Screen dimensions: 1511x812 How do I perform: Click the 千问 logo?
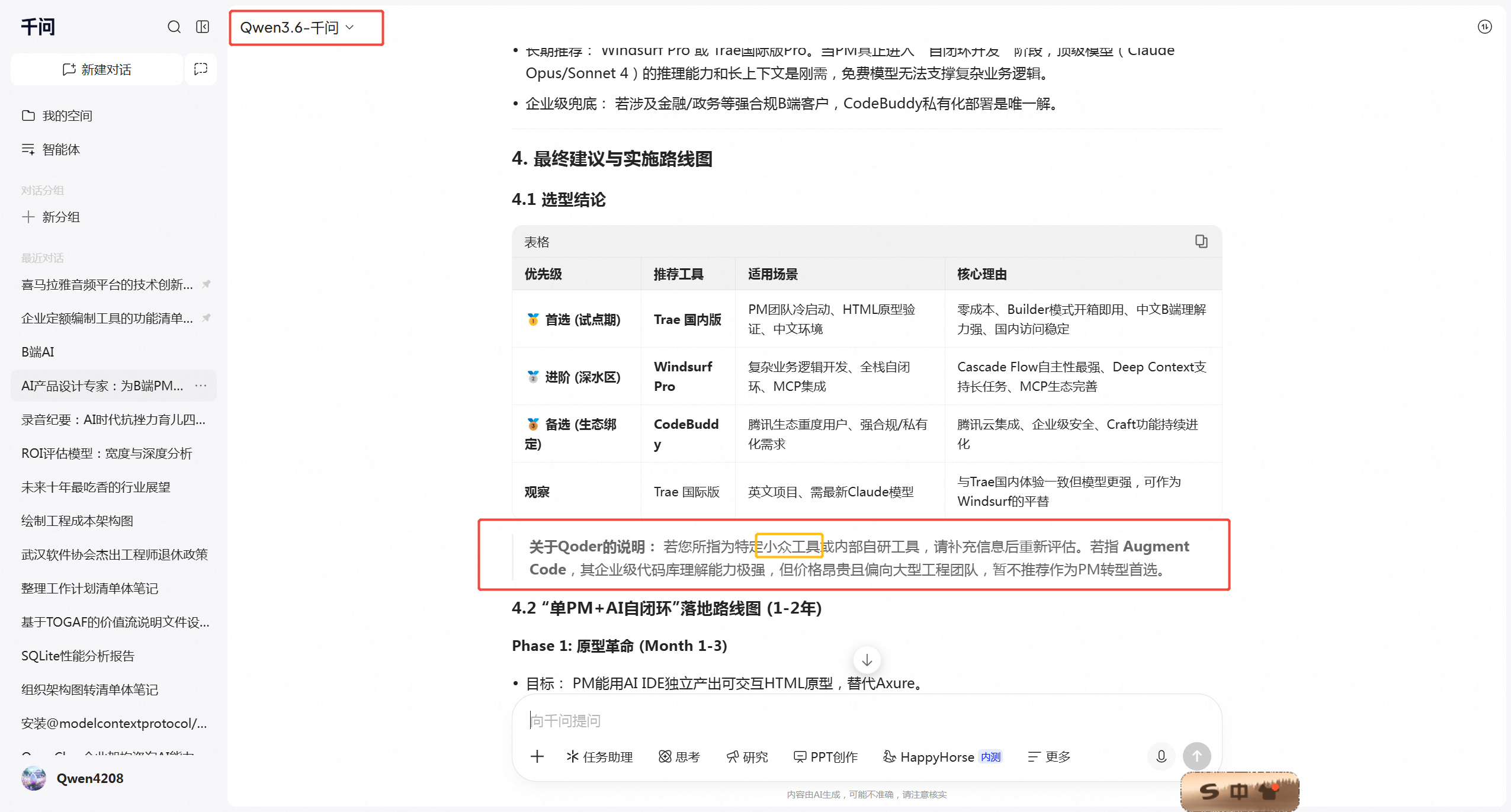pyautogui.click(x=38, y=27)
